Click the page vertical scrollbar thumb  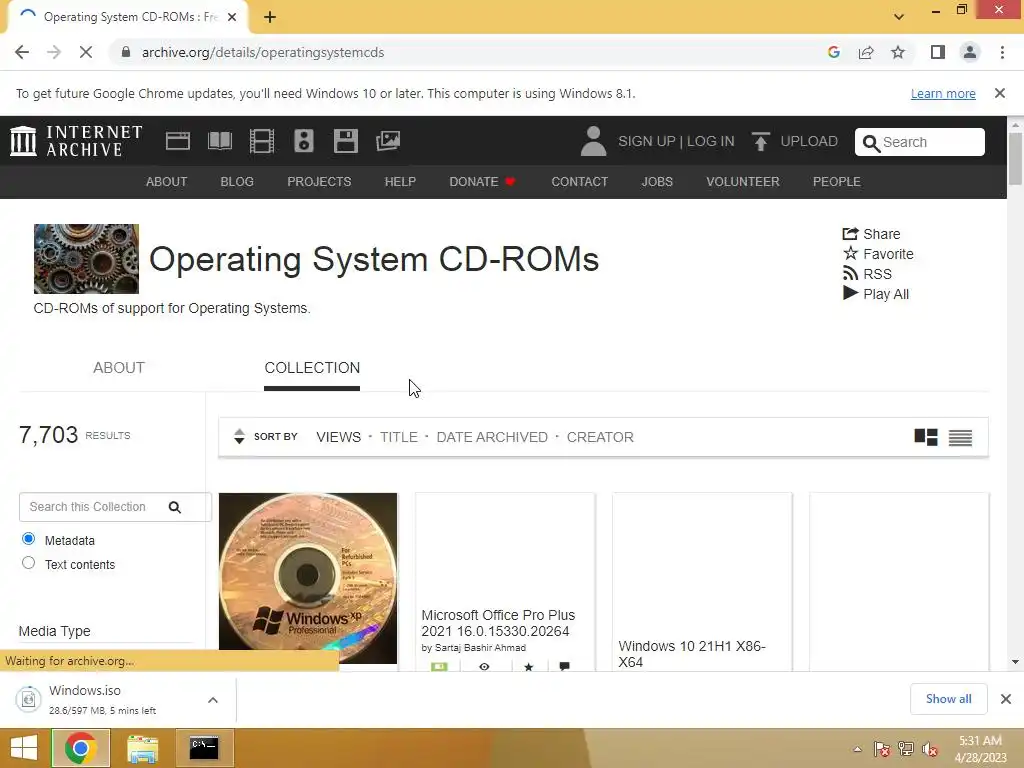pos(1015,159)
